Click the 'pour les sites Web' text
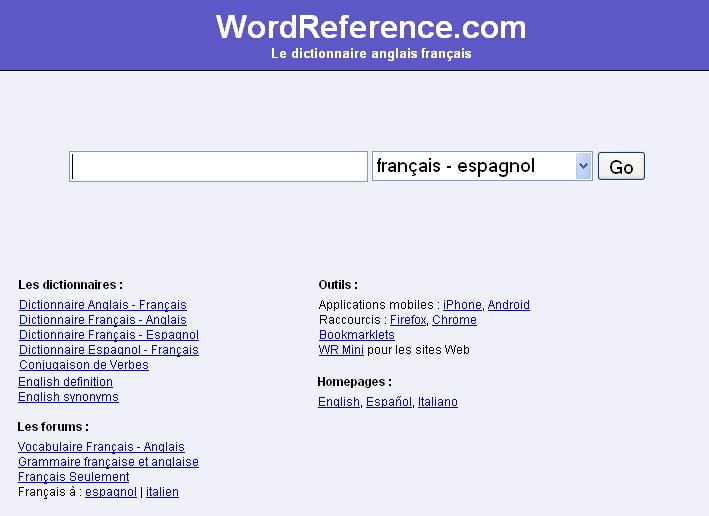709x516 pixels. [418, 350]
